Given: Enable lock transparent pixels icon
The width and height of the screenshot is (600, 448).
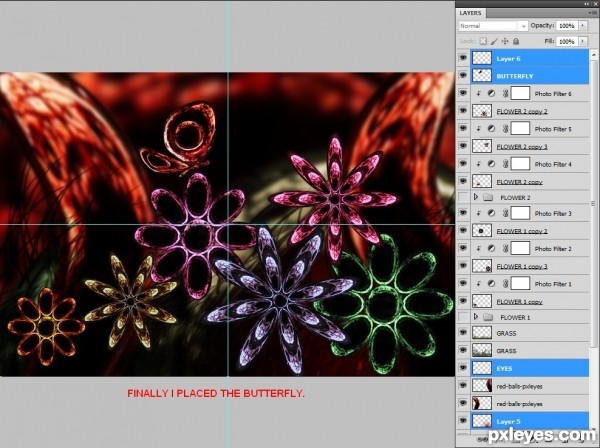Looking at the screenshot, I should coord(483,41).
